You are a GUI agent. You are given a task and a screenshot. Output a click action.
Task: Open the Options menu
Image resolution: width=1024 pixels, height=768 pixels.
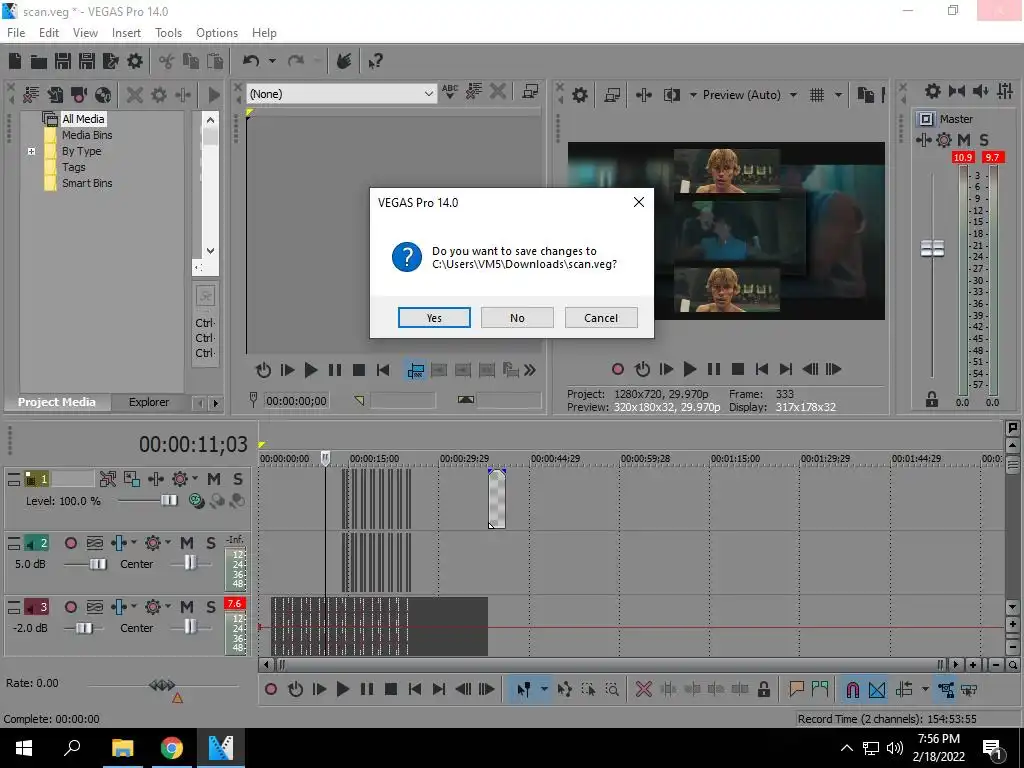click(x=217, y=33)
